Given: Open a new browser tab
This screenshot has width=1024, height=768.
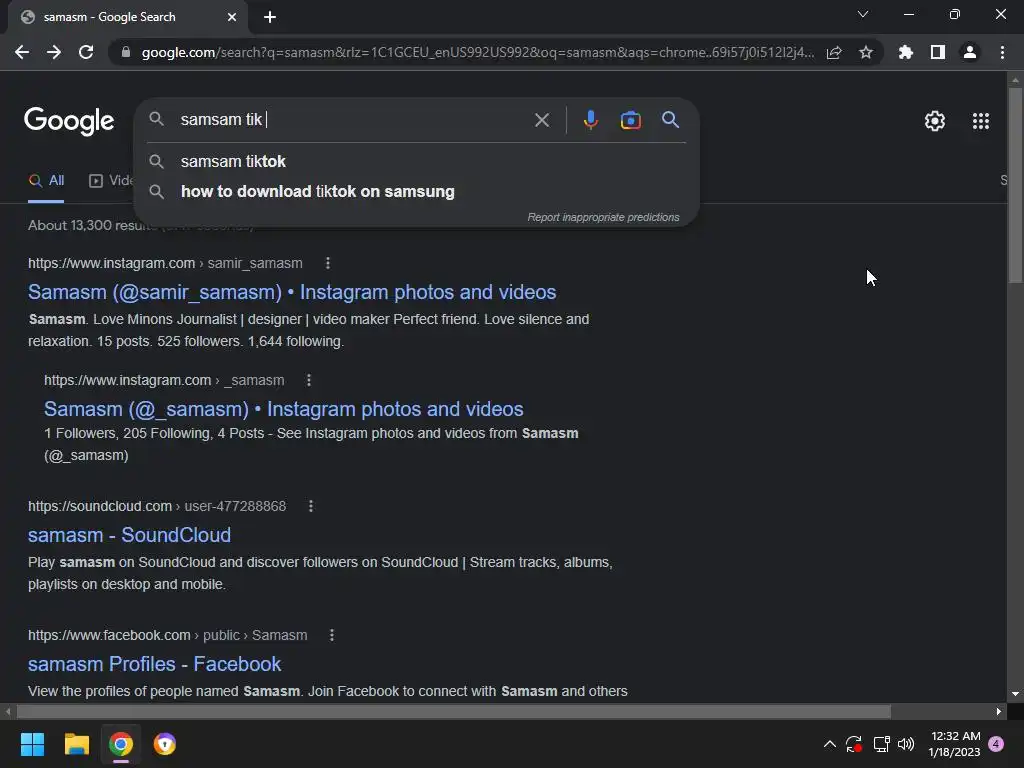Looking at the screenshot, I should pos(270,17).
